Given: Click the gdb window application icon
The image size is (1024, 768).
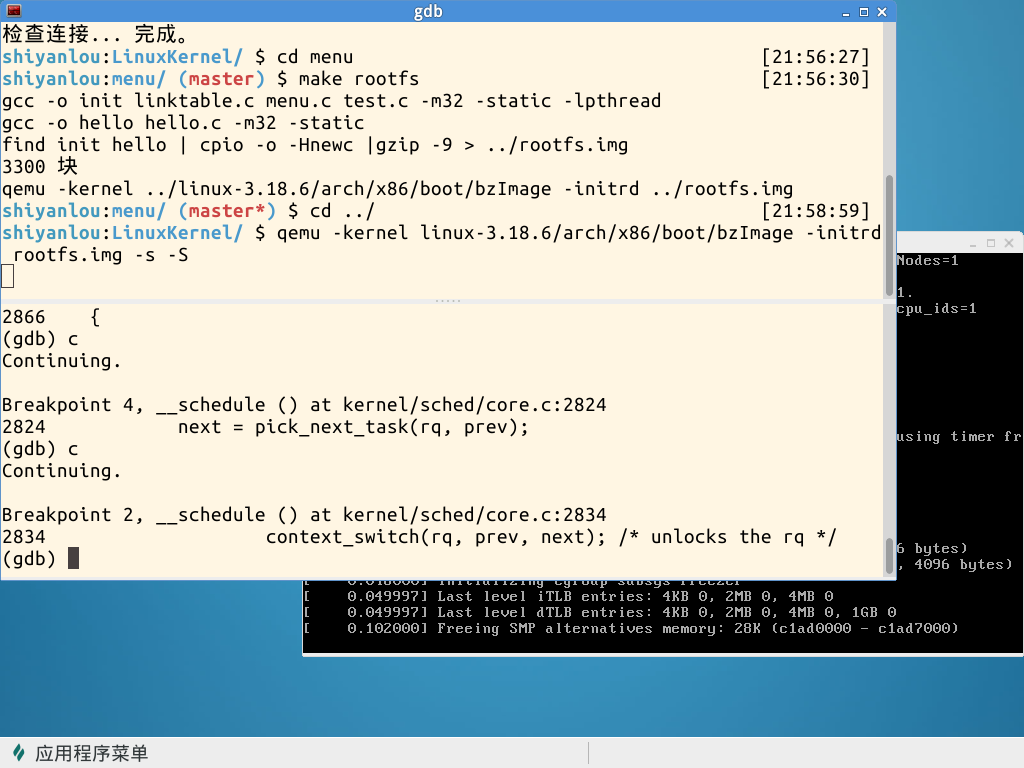Looking at the screenshot, I should pyautogui.click(x=13, y=11).
